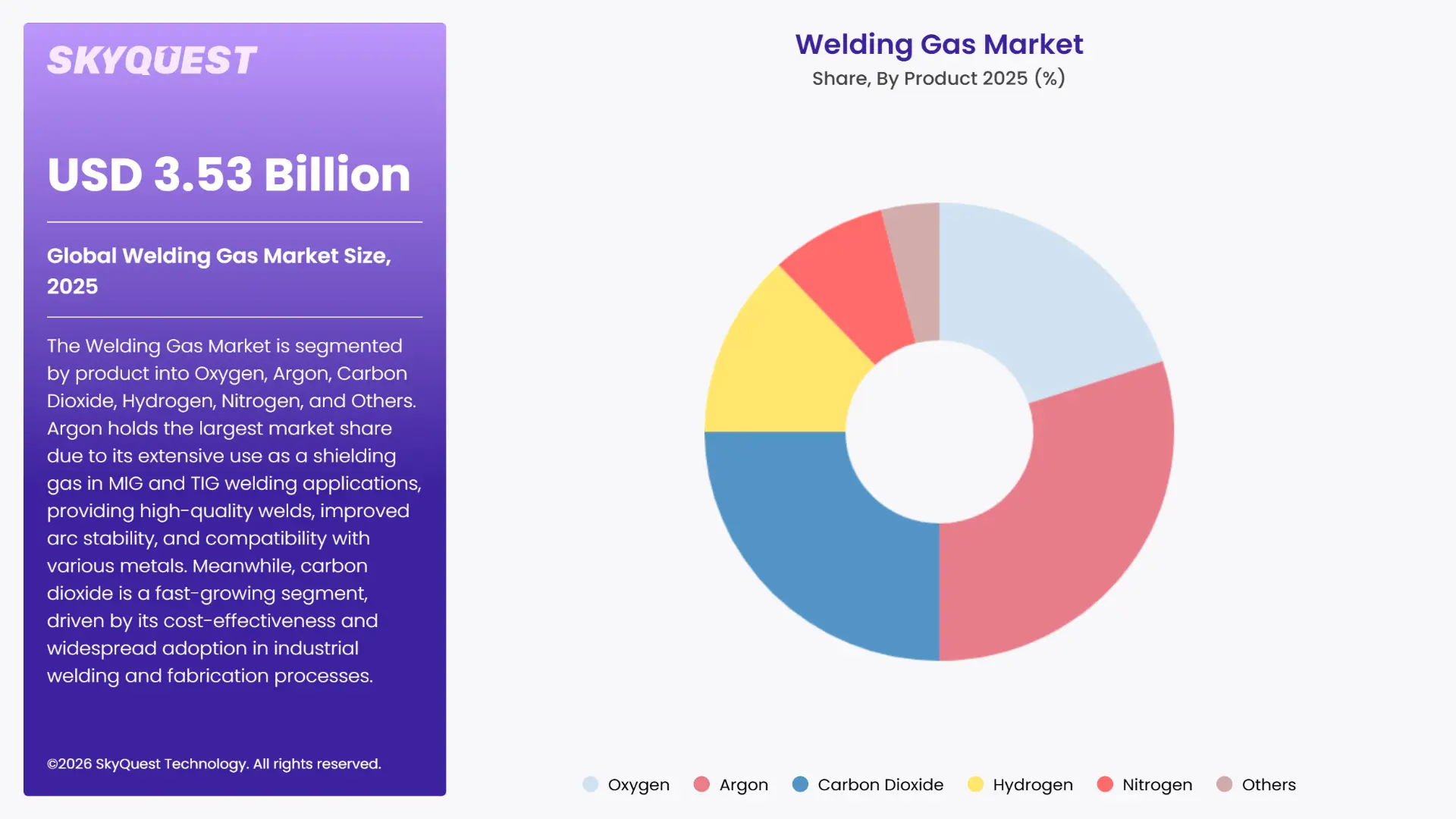Click the Others legend dot
Image resolution: width=1456 pixels, height=819 pixels.
pos(1224,784)
